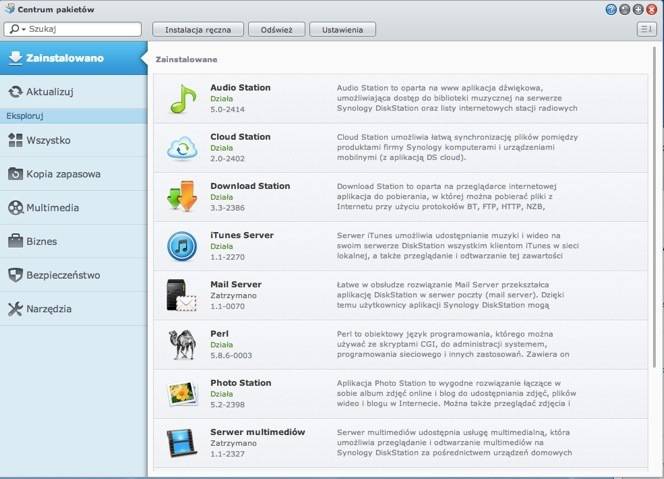Screen dimensions: 664x479
Task: Click the Audio Station description text
Action: coord(457,98)
